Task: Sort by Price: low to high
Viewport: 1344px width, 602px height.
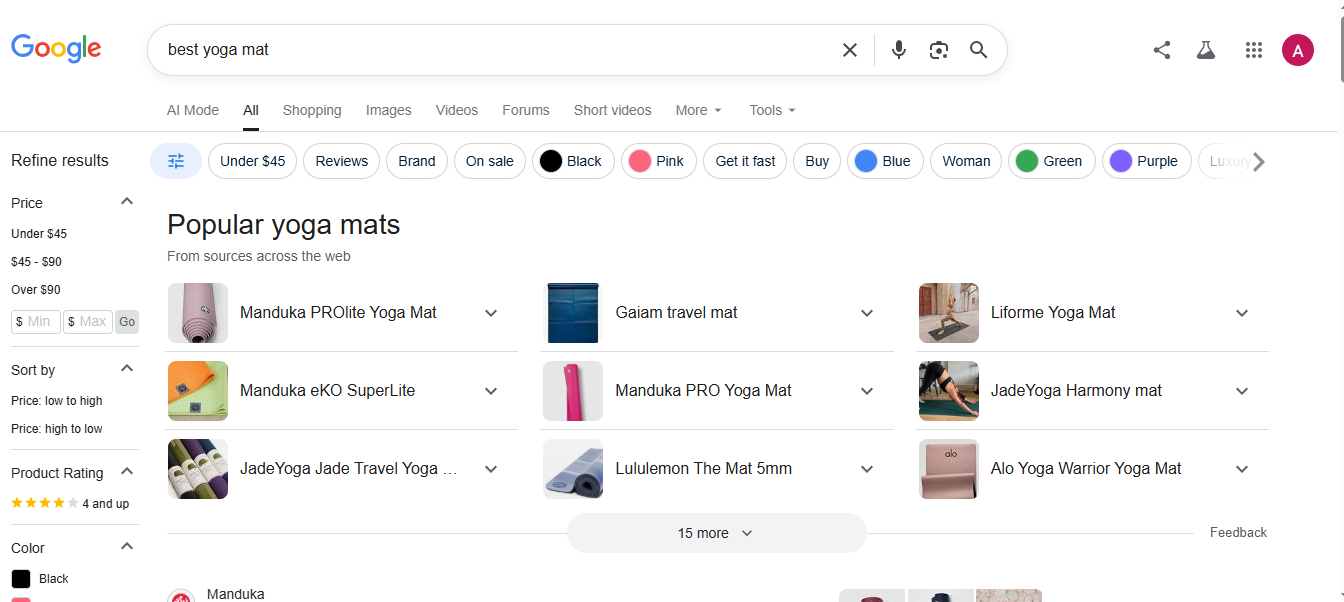Action: (57, 401)
